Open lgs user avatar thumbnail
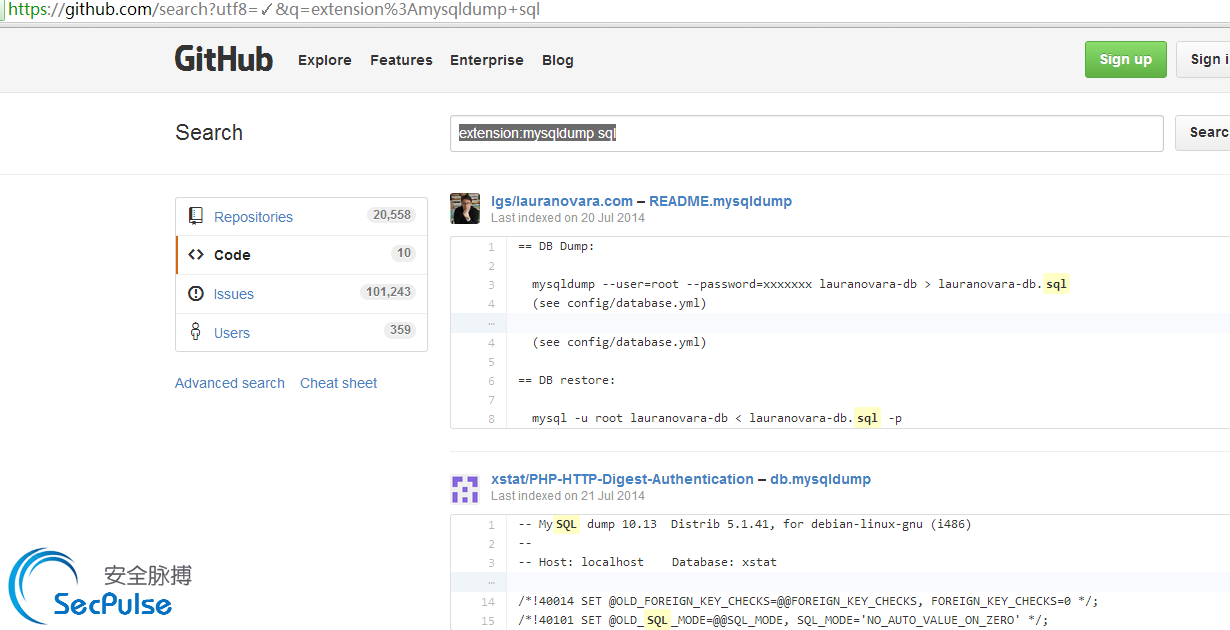Viewport: 1230px width, 630px height. point(465,208)
